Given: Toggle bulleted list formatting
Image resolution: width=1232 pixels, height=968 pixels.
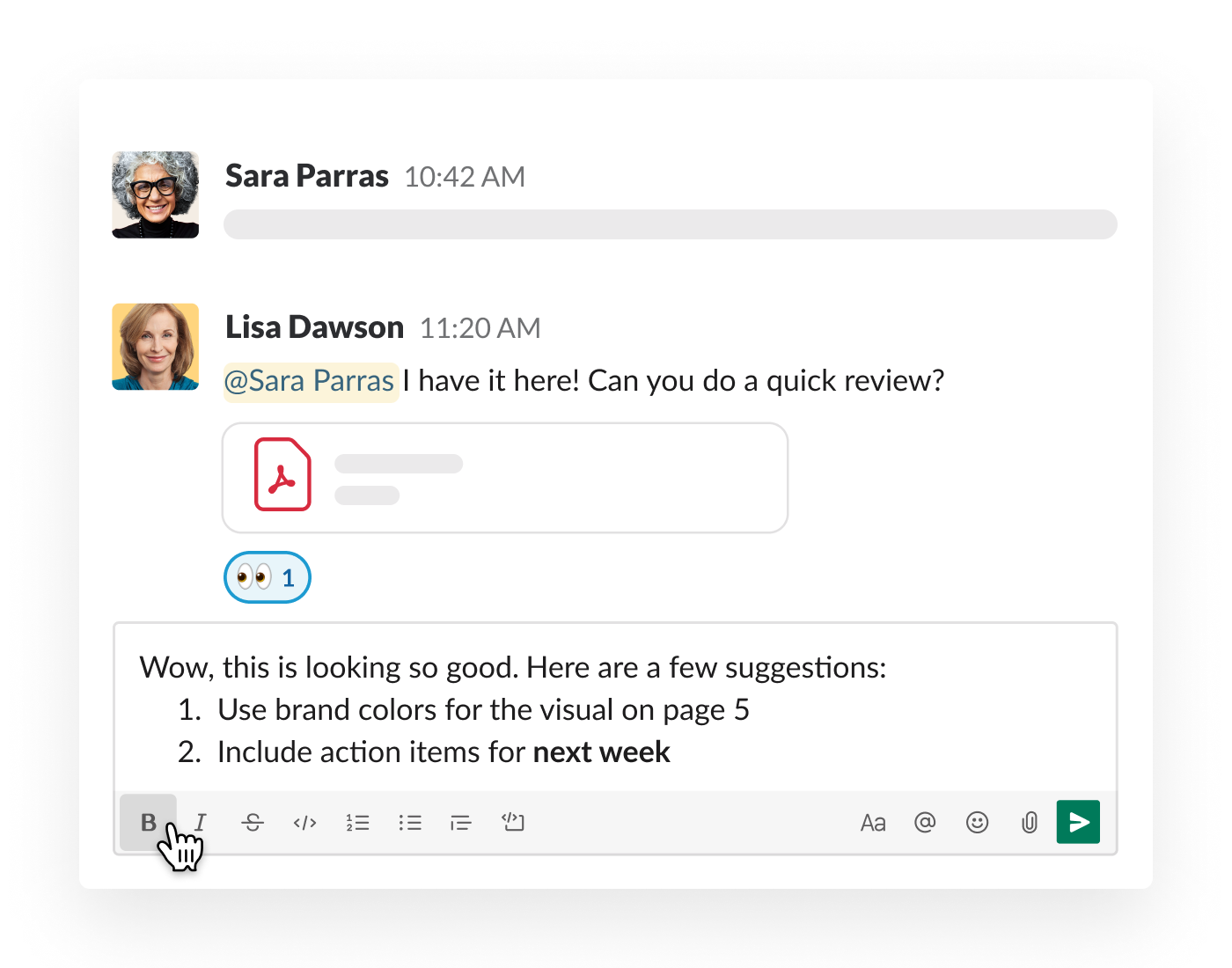Looking at the screenshot, I should pos(410,823).
